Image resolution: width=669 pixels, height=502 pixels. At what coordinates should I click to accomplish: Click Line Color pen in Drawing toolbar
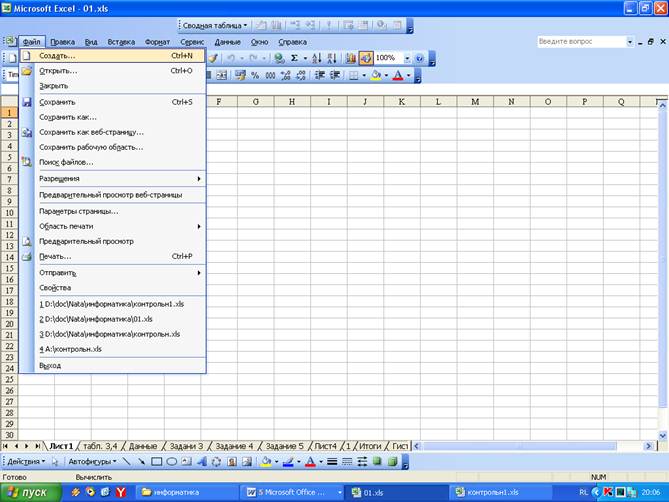point(288,461)
